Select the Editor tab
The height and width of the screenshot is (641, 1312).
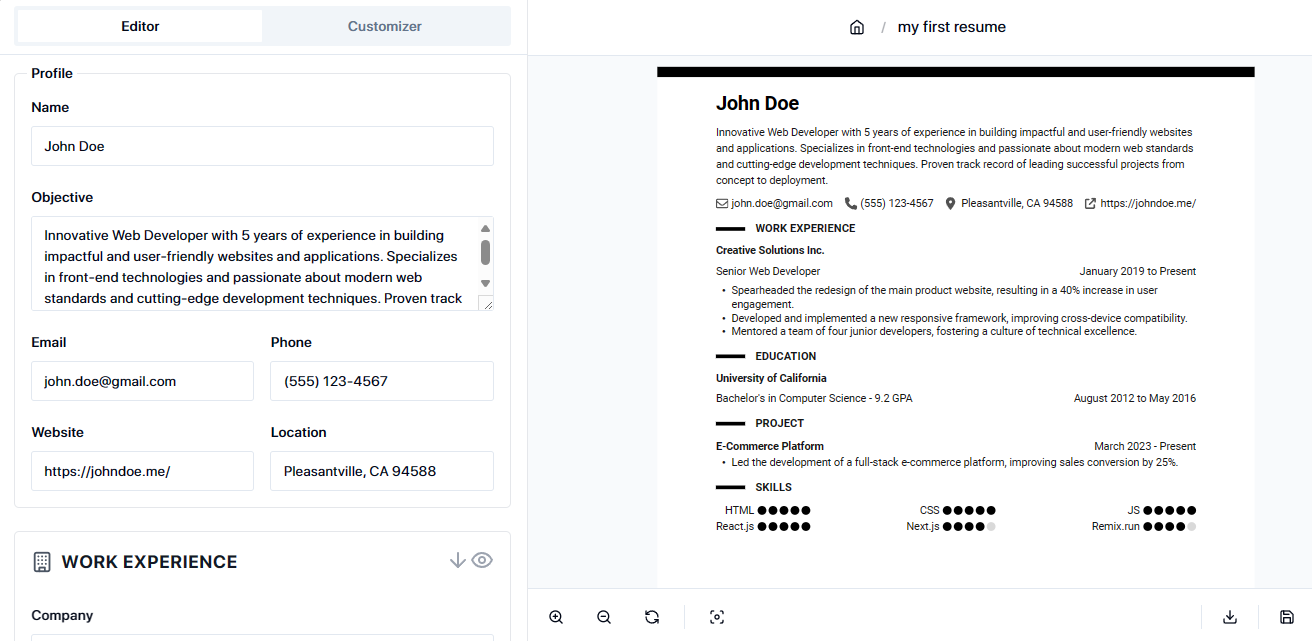click(x=139, y=26)
